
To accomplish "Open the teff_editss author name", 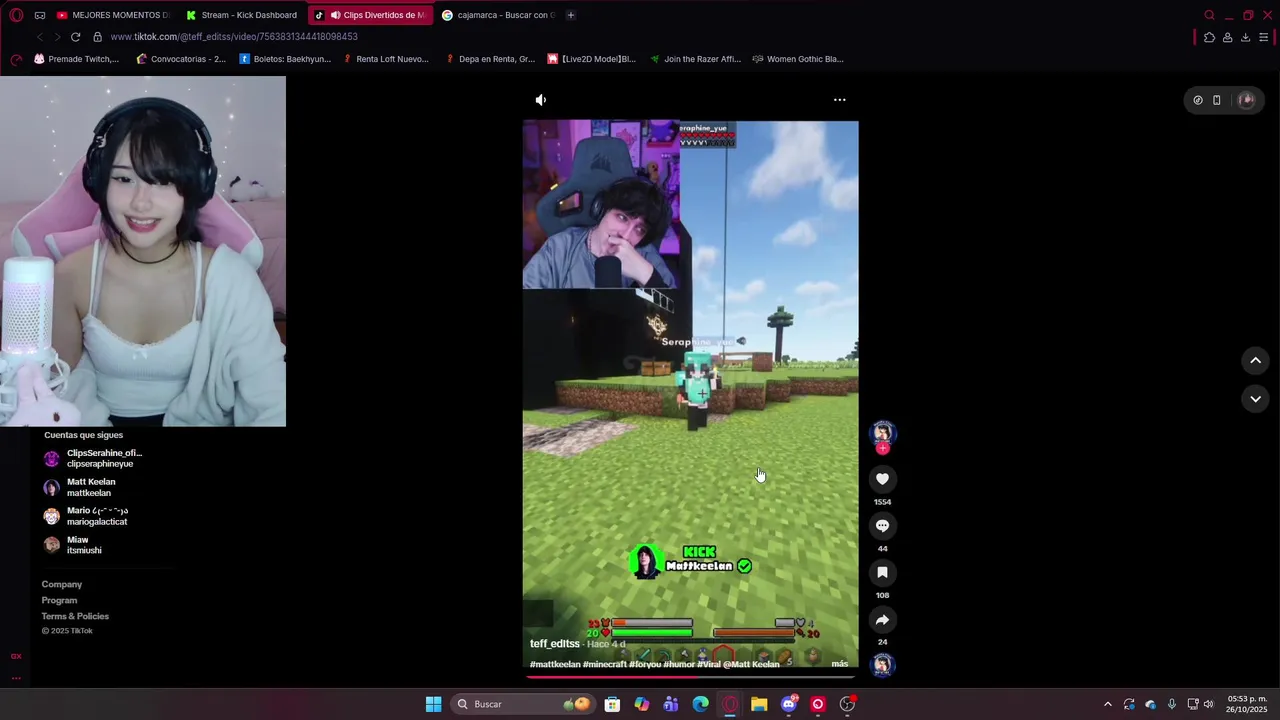I will 554,644.
